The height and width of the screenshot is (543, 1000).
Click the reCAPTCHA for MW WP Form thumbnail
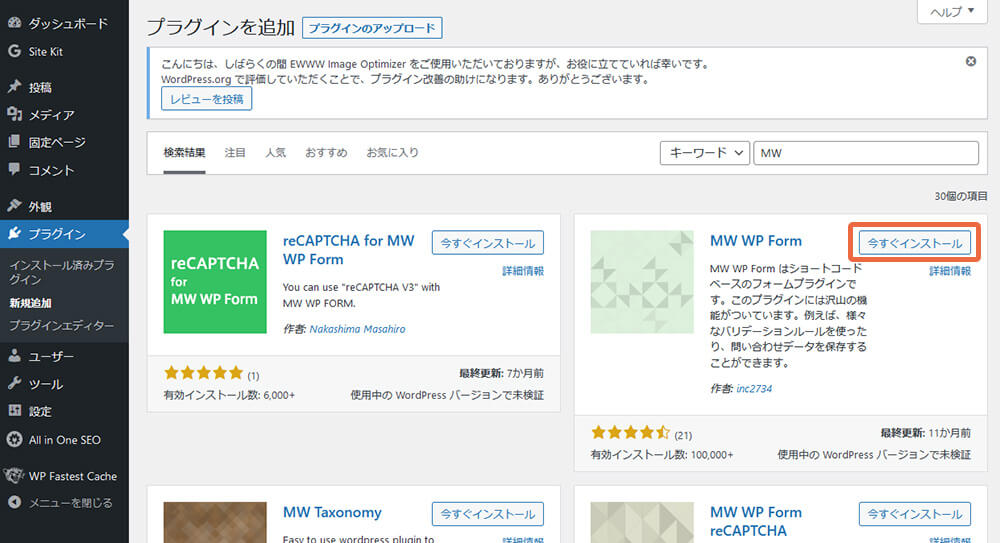pyautogui.click(x=215, y=282)
